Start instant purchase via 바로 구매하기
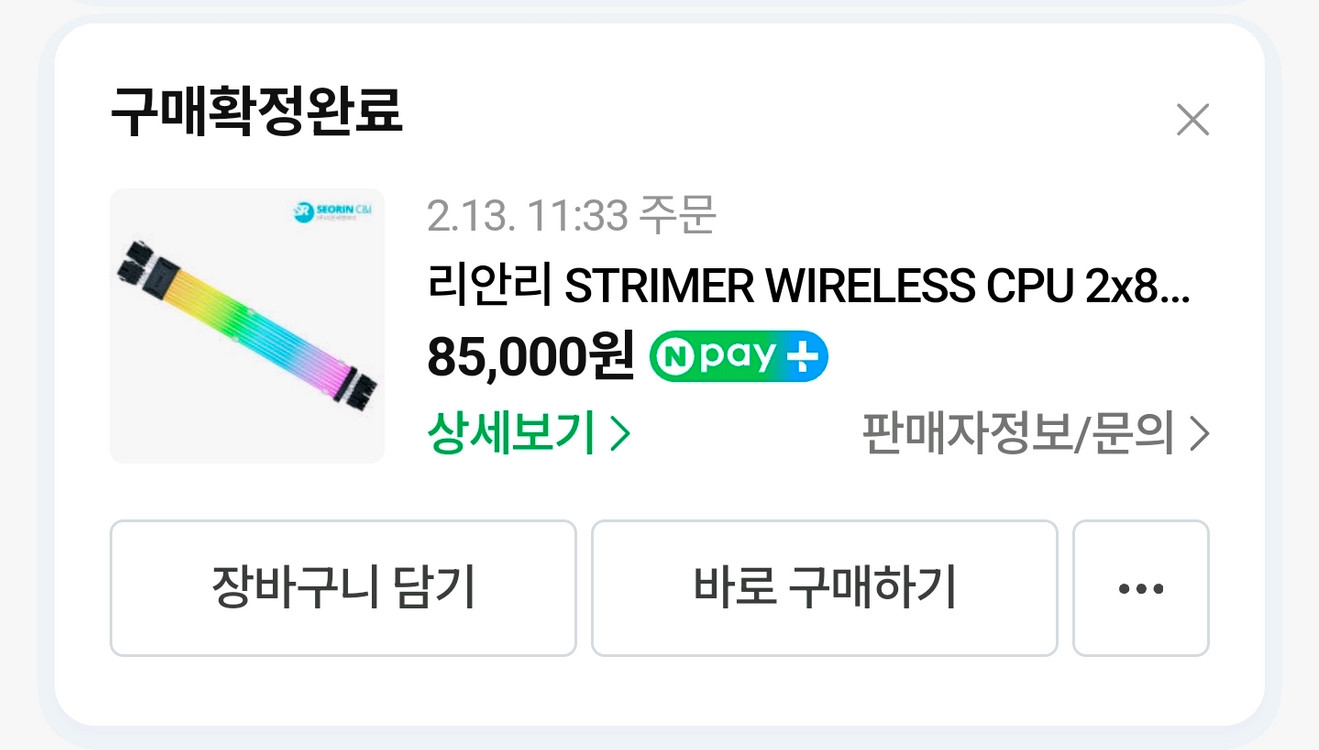 (825, 589)
